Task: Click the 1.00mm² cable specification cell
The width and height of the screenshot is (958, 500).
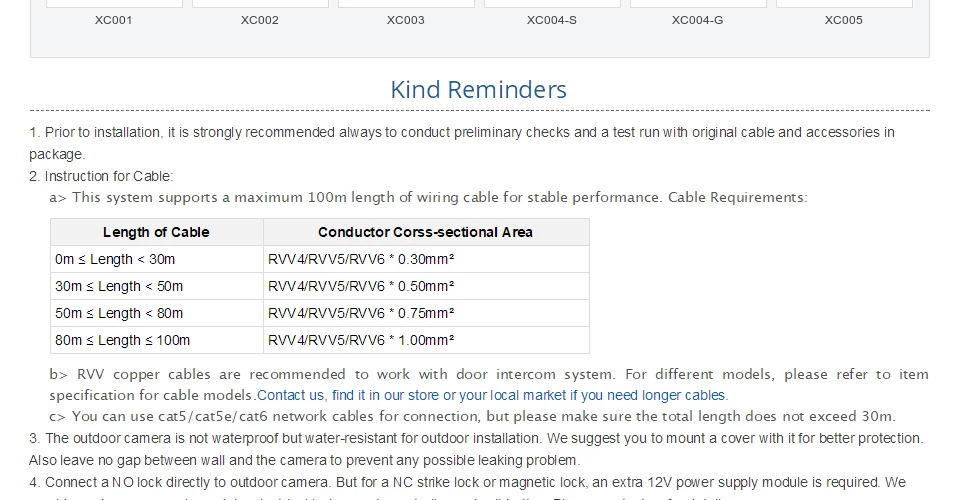Action: [x=426, y=340]
